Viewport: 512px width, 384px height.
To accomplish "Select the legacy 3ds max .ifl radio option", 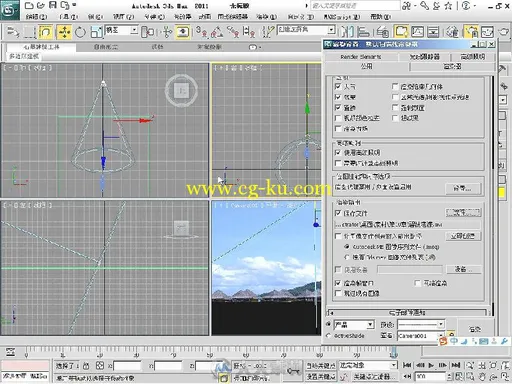I will [x=347, y=257].
